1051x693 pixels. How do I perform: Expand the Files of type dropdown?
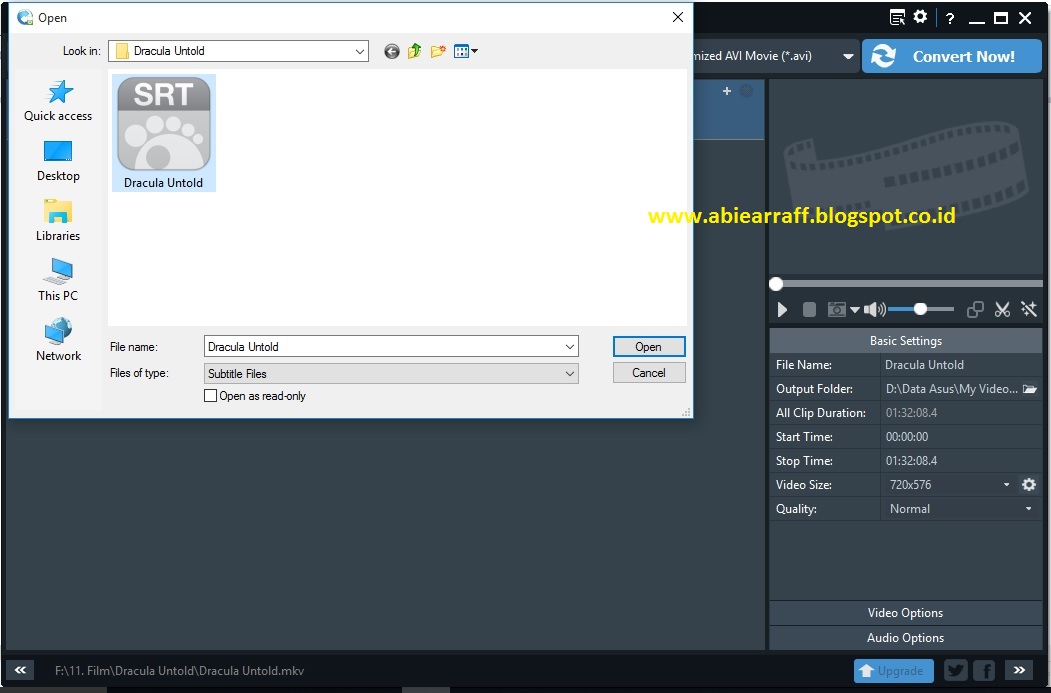(x=567, y=372)
